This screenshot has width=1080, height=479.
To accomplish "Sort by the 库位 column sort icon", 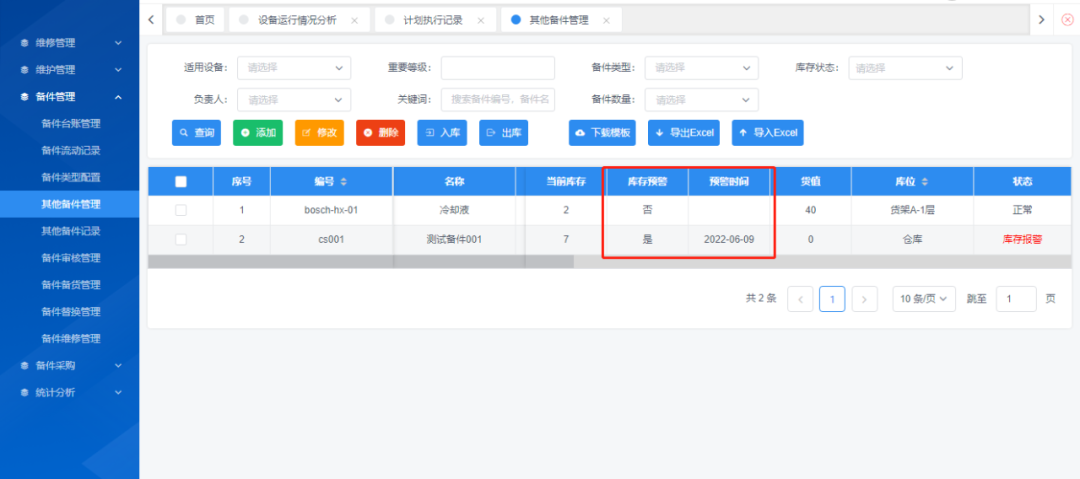I will [925, 182].
